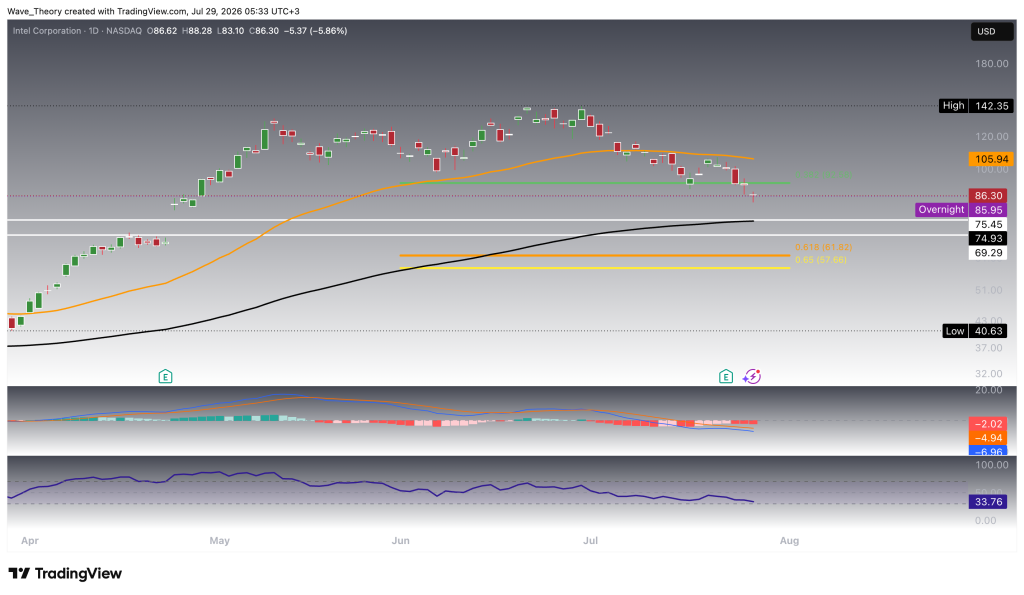Click the 32.00 price axis tick
This screenshot has height=595, width=1024.
[x=988, y=374]
